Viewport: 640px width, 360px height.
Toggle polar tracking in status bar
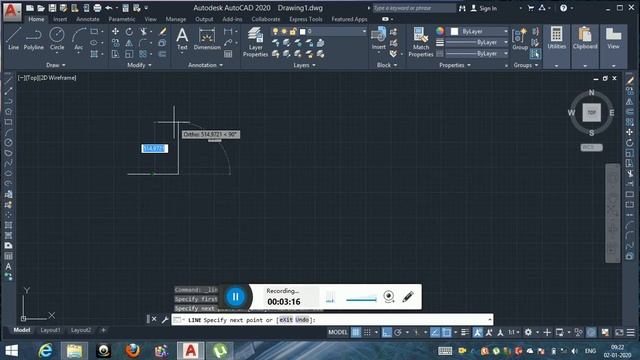pos(398,332)
